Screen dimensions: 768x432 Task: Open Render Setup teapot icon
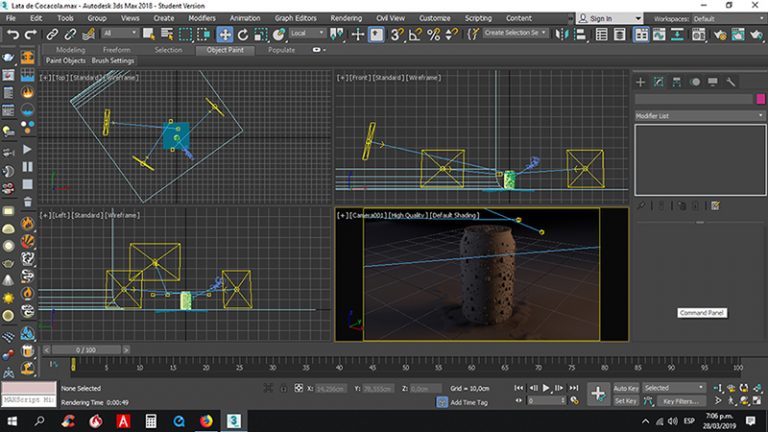click(720, 34)
